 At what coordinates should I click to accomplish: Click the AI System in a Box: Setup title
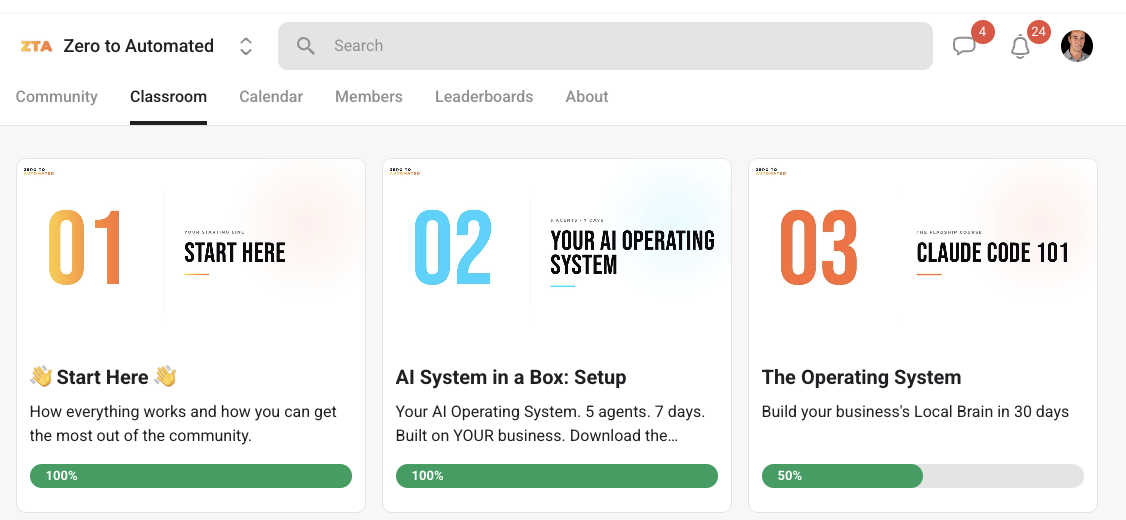pos(511,377)
